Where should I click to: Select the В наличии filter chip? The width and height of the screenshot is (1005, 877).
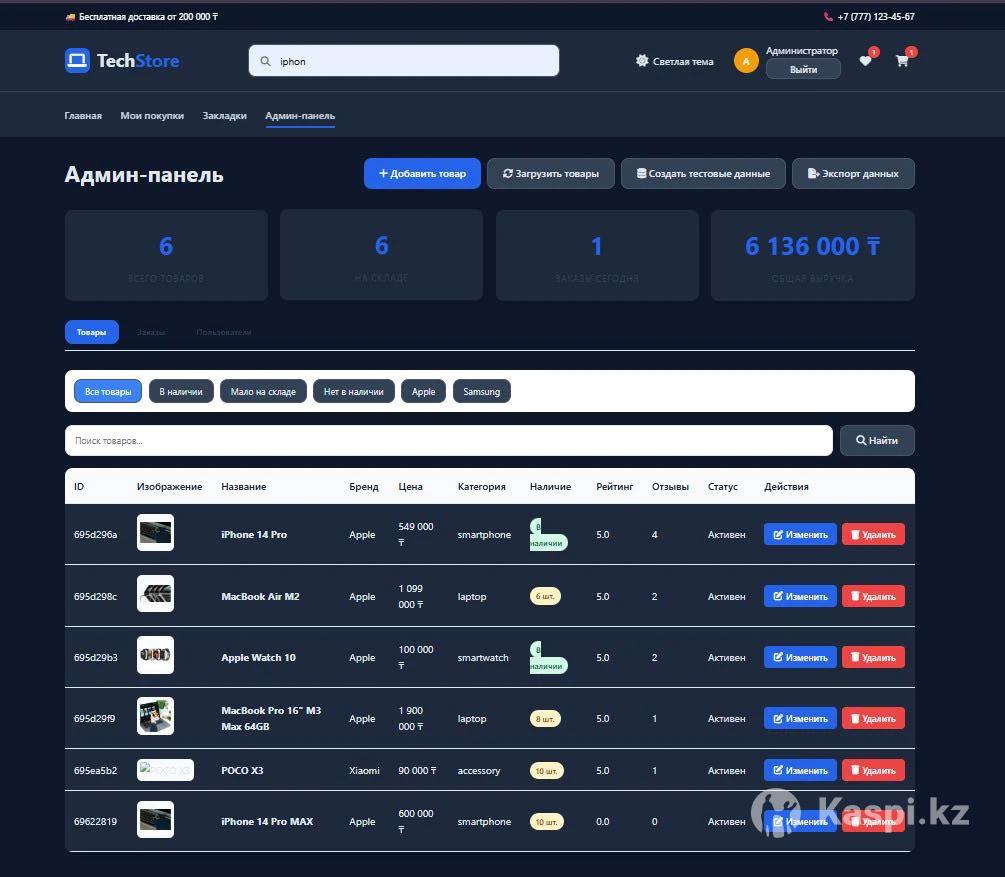[x=181, y=391]
